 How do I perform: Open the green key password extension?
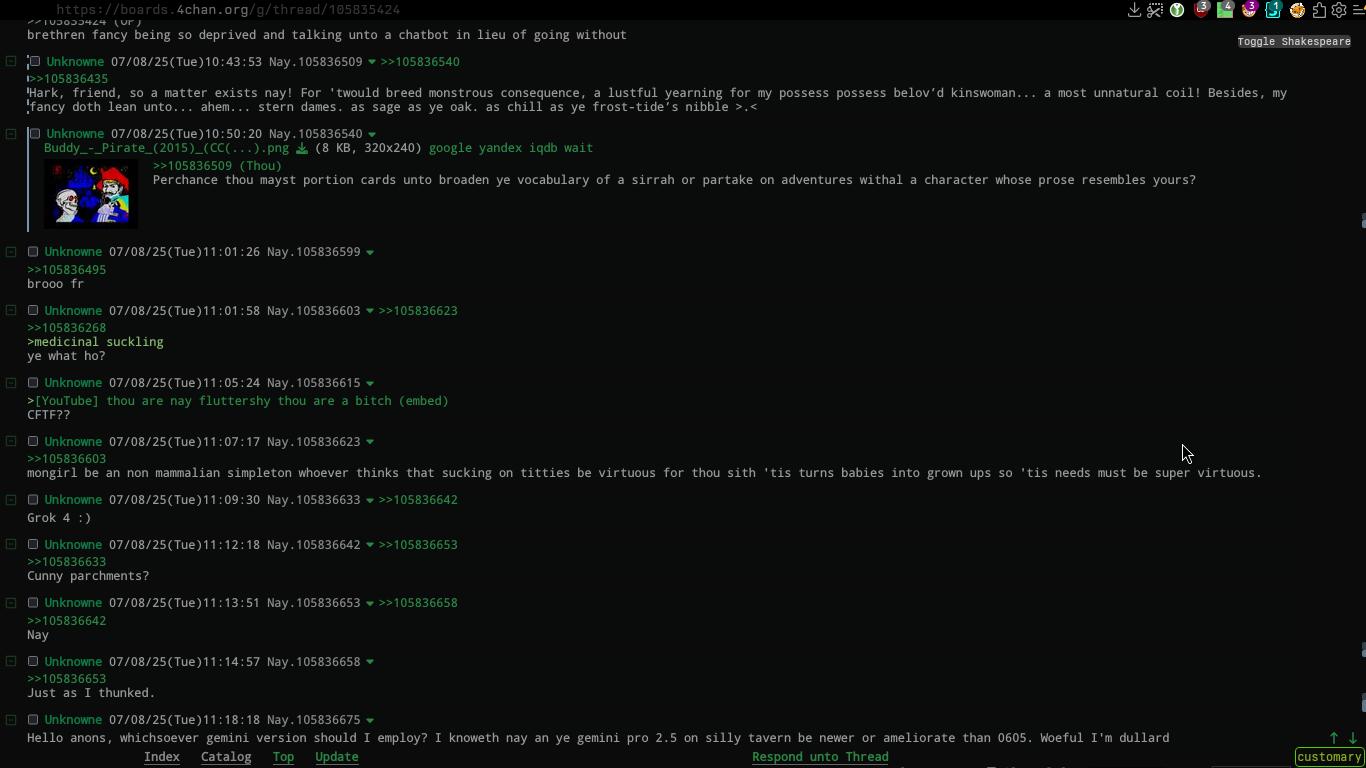pyautogui.click(x=1177, y=10)
